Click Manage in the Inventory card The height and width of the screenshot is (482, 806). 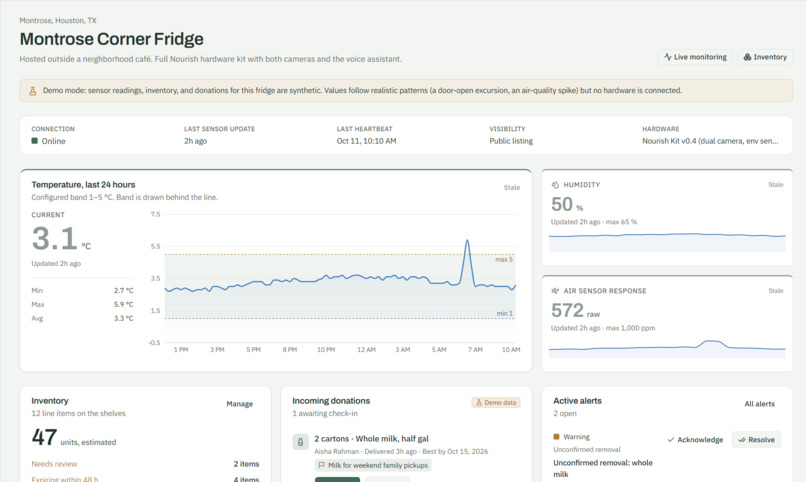[240, 404]
